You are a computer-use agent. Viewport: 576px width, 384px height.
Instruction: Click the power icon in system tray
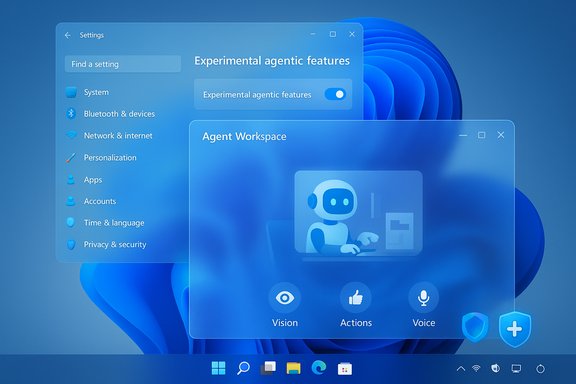click(540, 369)
